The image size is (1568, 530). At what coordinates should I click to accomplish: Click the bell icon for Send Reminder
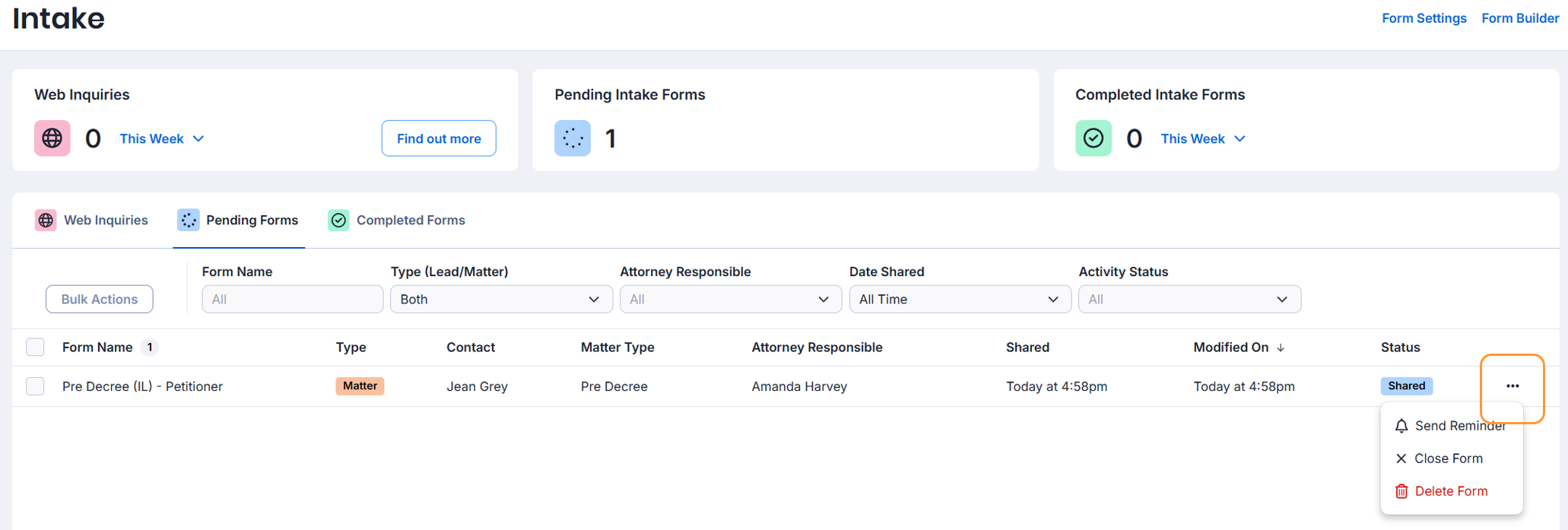pos(1401,426)
